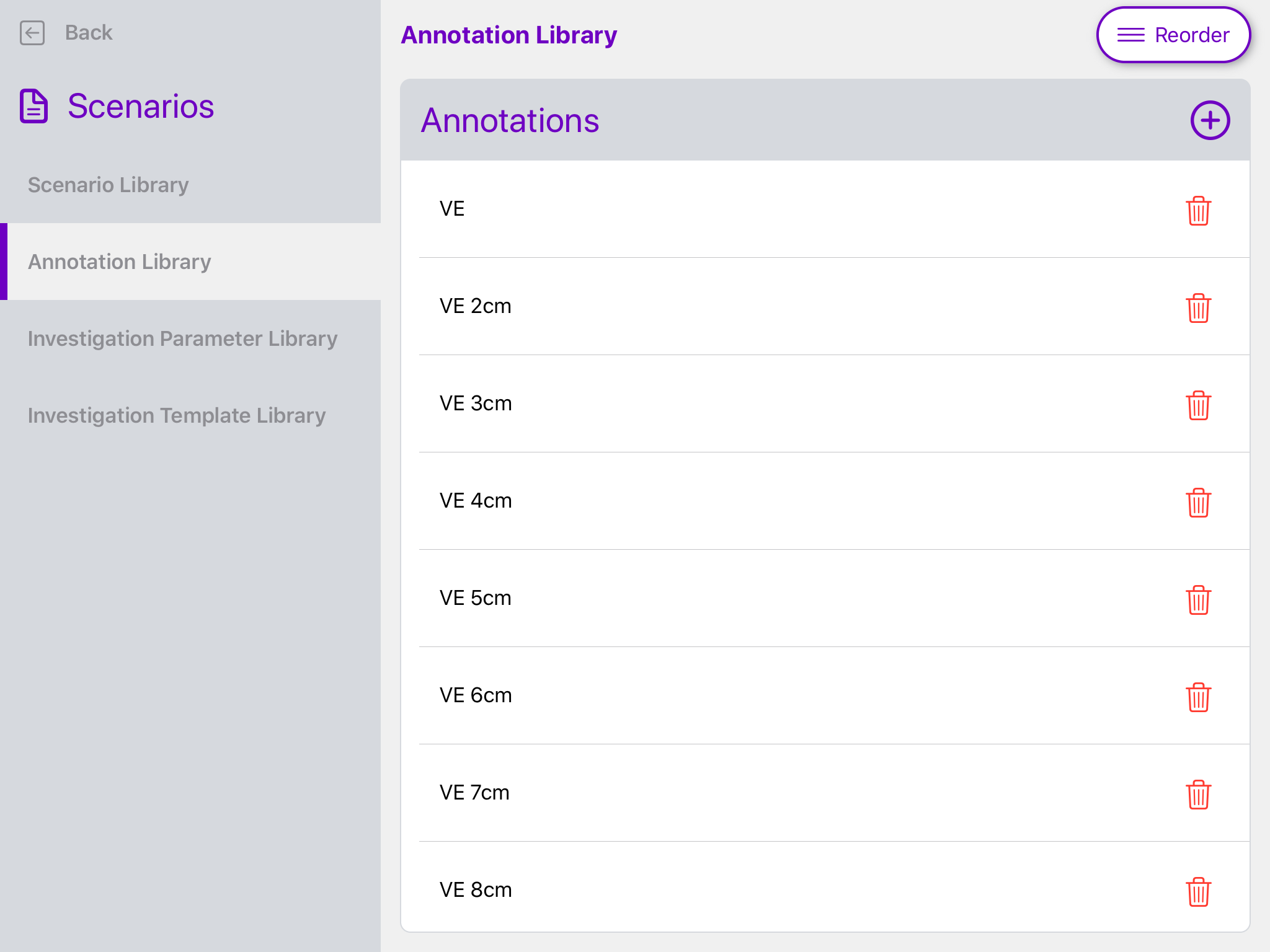Delete the VE 5cm annotation
Screen dimensions: 1270x952
[1198, 600]
